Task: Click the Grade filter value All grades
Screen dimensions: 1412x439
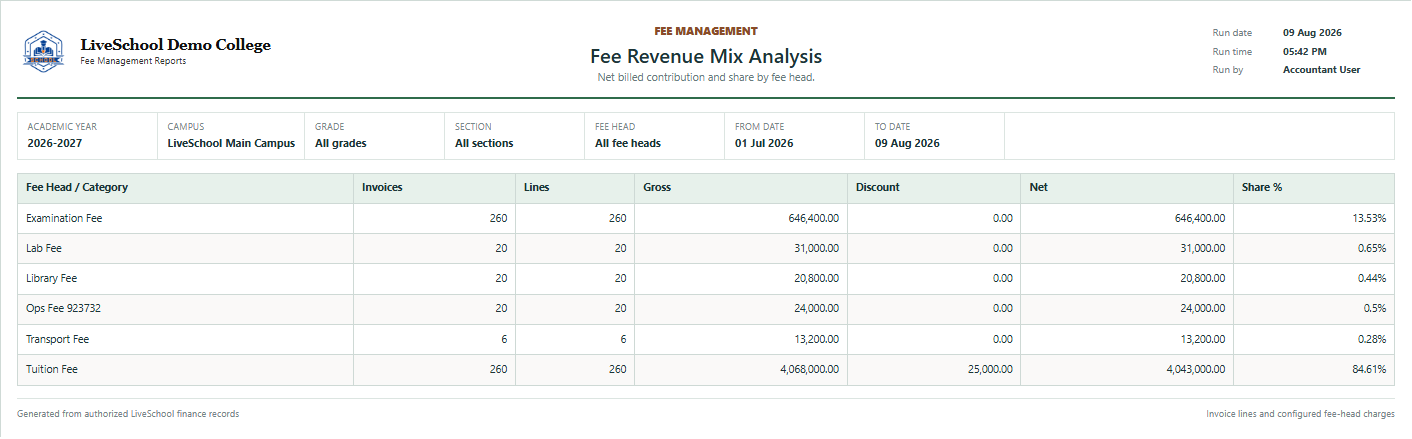Action: tap(341, 143)
